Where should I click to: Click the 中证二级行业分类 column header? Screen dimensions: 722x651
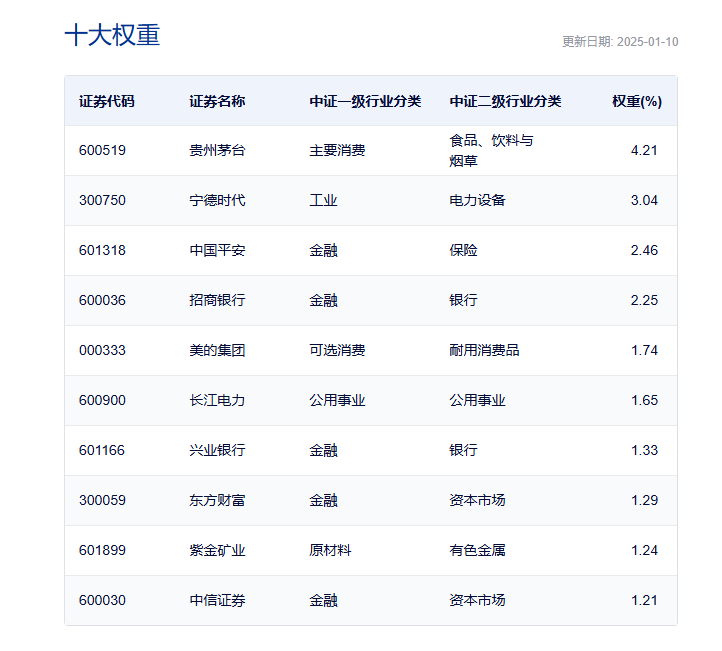[505, 101]
